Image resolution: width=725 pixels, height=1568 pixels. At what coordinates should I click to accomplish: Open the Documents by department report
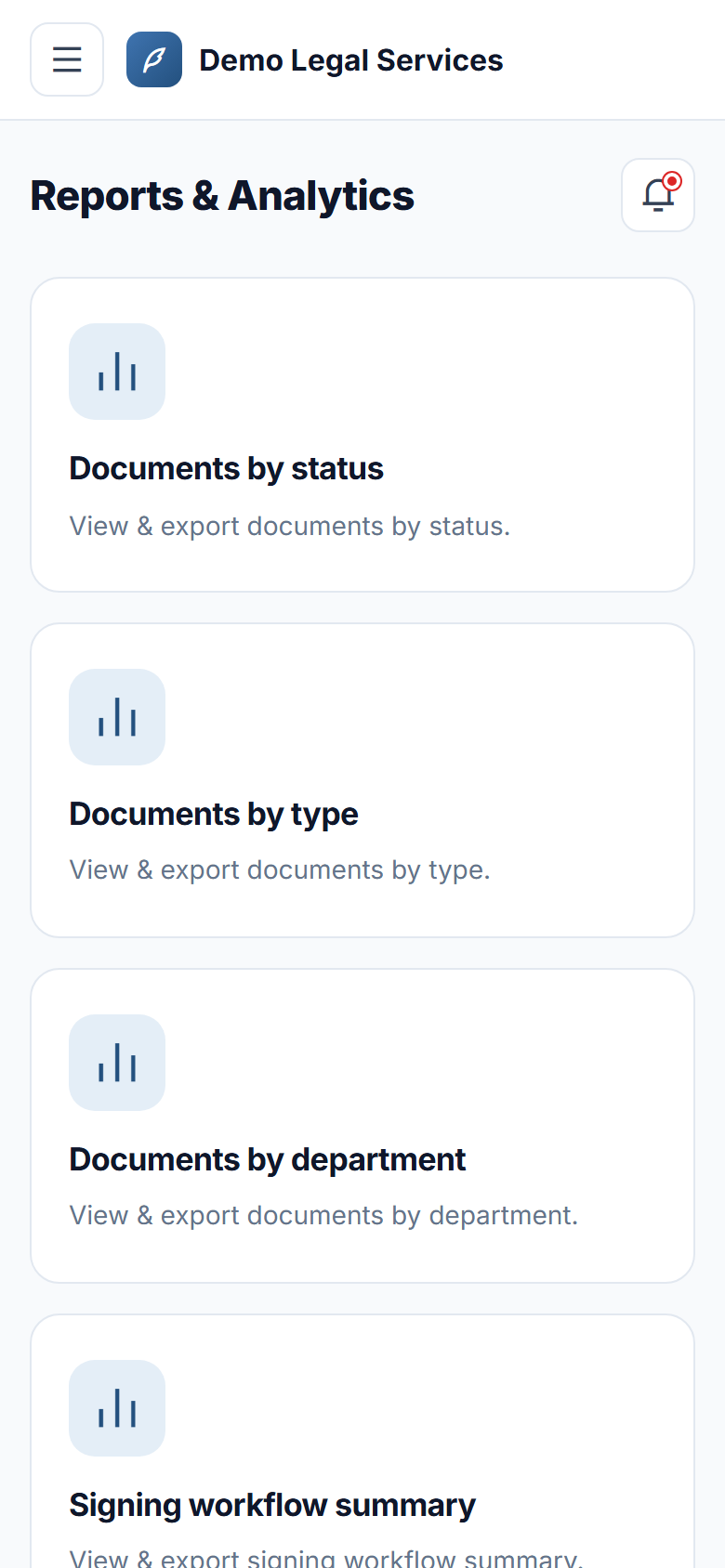point(362,1126)
